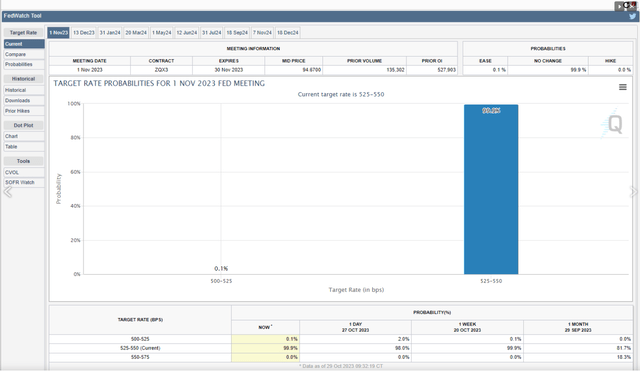Screen dimensions: 640x371
Task: Select the 18 Sep24 meeting tab
Action: coord(237,33)
